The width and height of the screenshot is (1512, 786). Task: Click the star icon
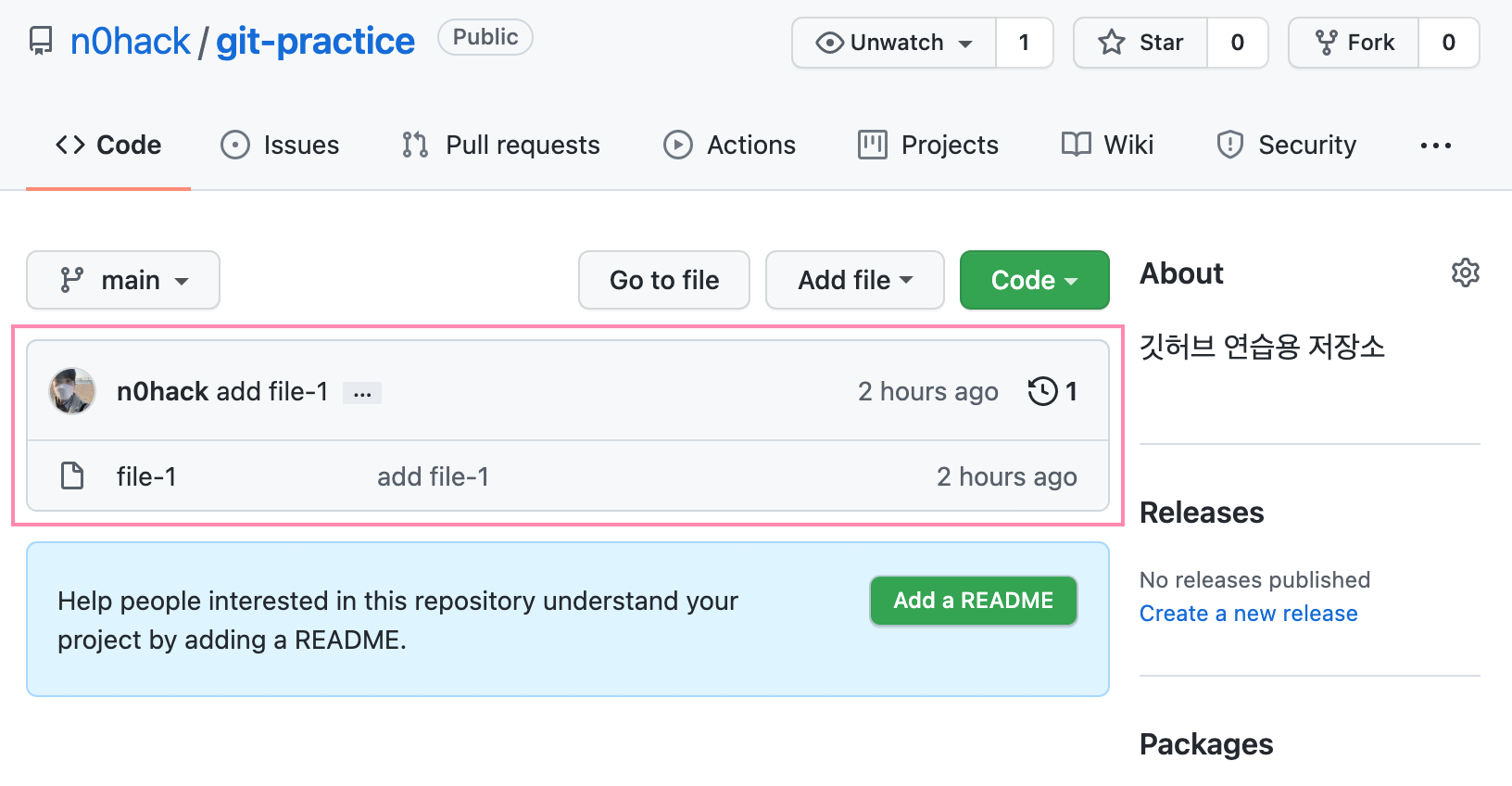pyautogui.click(x=1112, y=43)
